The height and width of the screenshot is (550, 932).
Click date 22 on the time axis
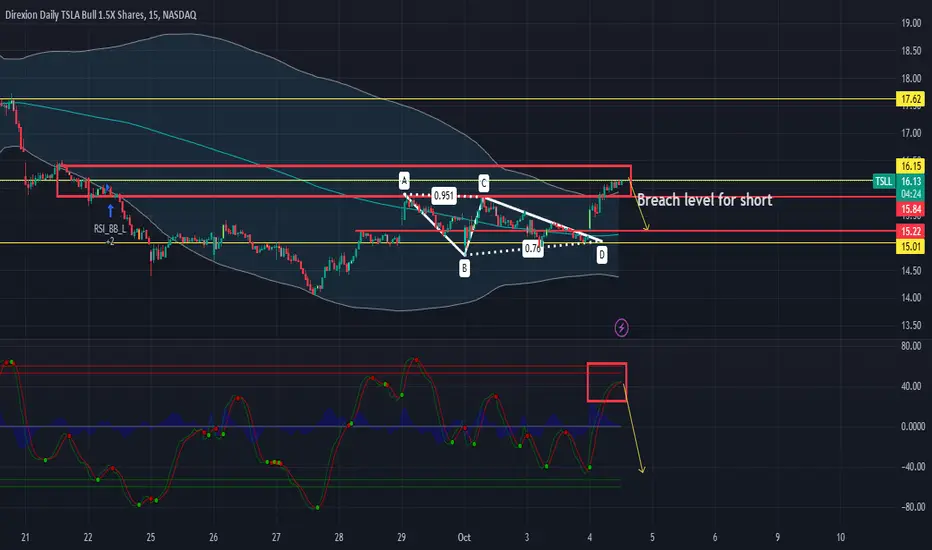88,538
